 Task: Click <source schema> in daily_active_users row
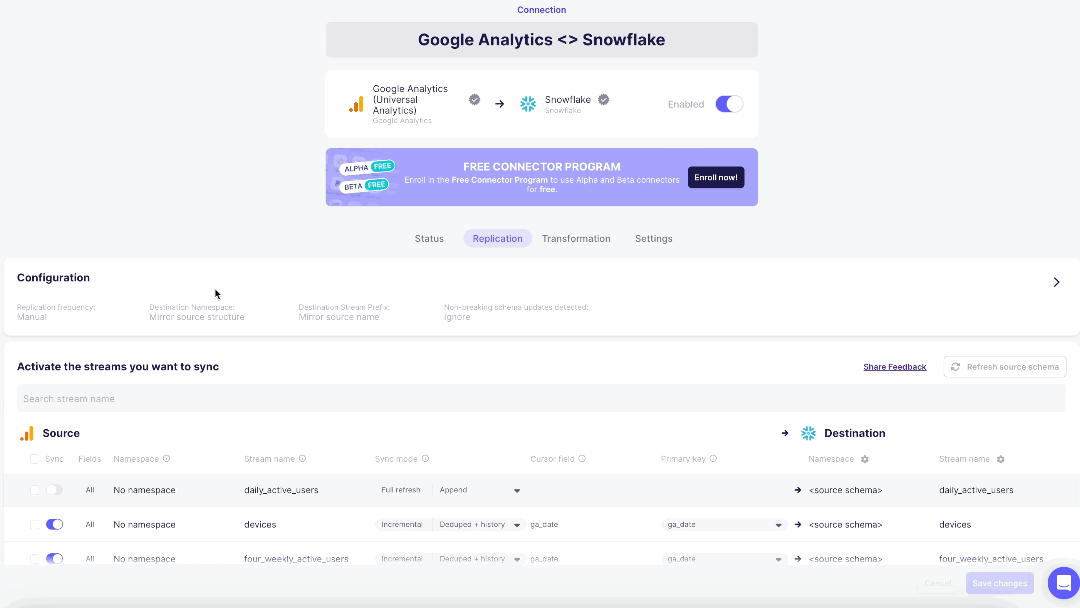pos(846,490)
